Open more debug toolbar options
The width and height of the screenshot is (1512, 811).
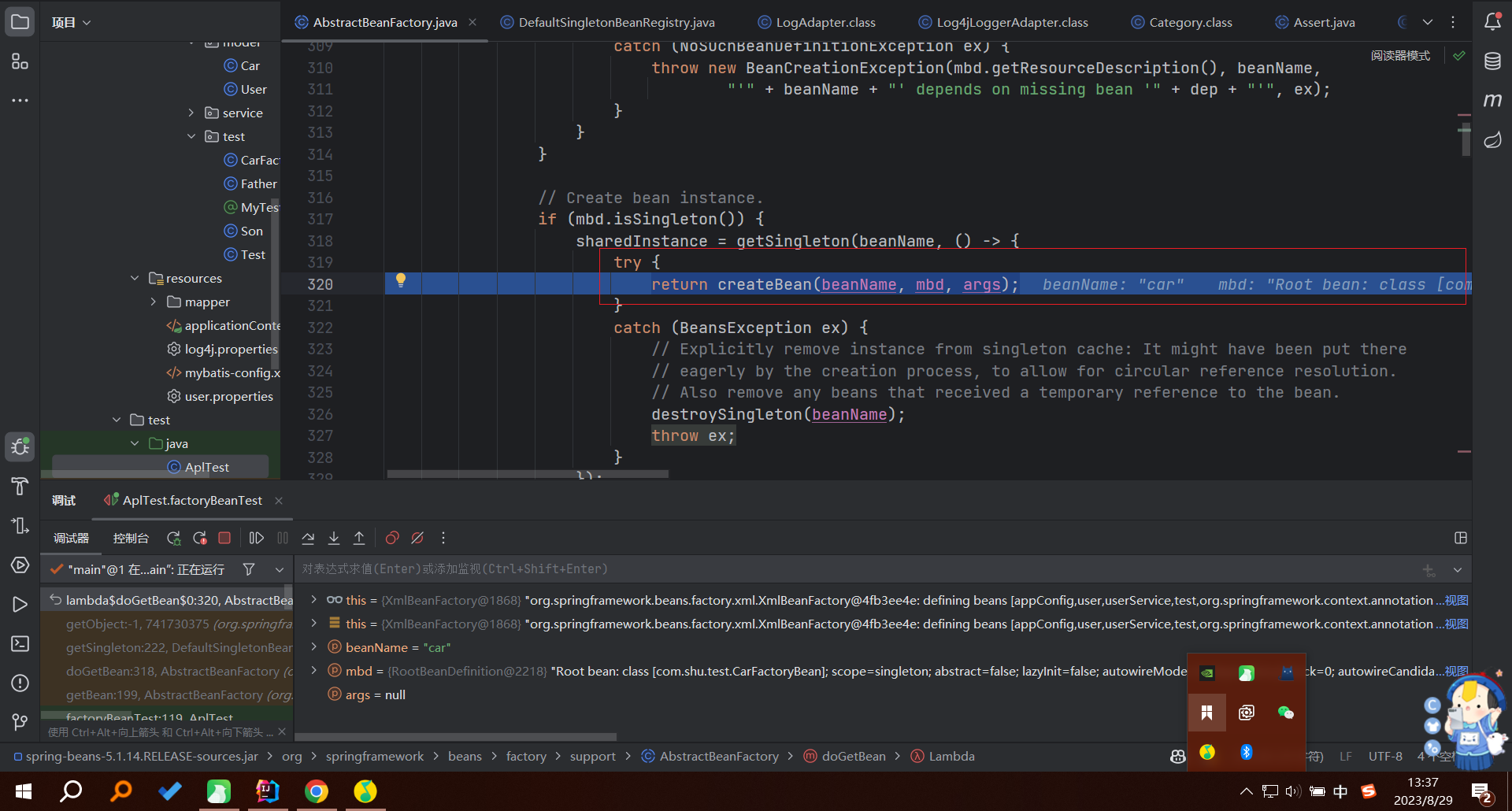coord(443,538)
